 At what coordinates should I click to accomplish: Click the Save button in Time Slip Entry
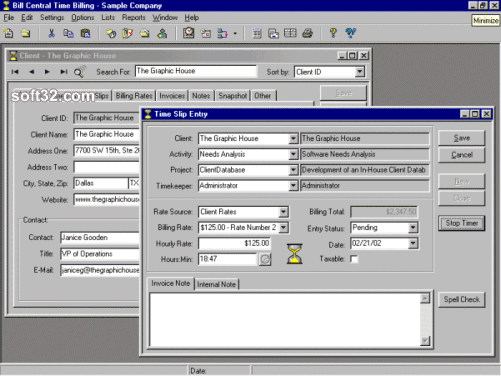pos(462,138)
